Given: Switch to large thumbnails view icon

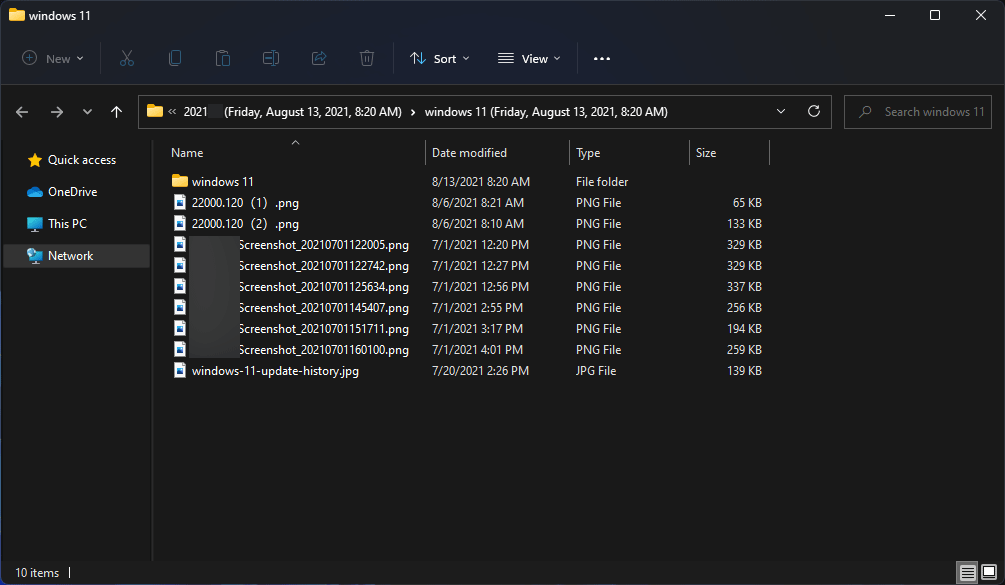Looking at the screenshot, I should 989,572.
